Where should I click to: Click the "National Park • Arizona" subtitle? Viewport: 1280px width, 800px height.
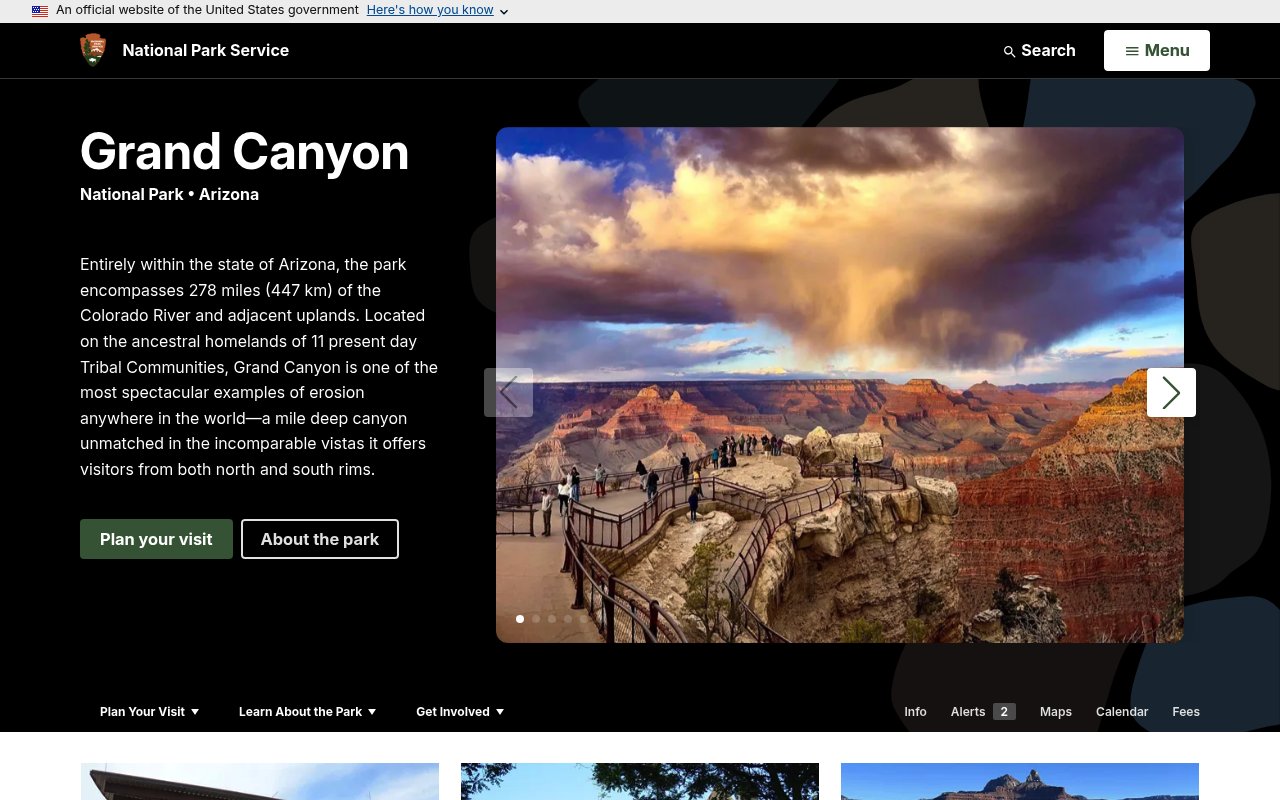pyautogui.click(x=169, y=194)
